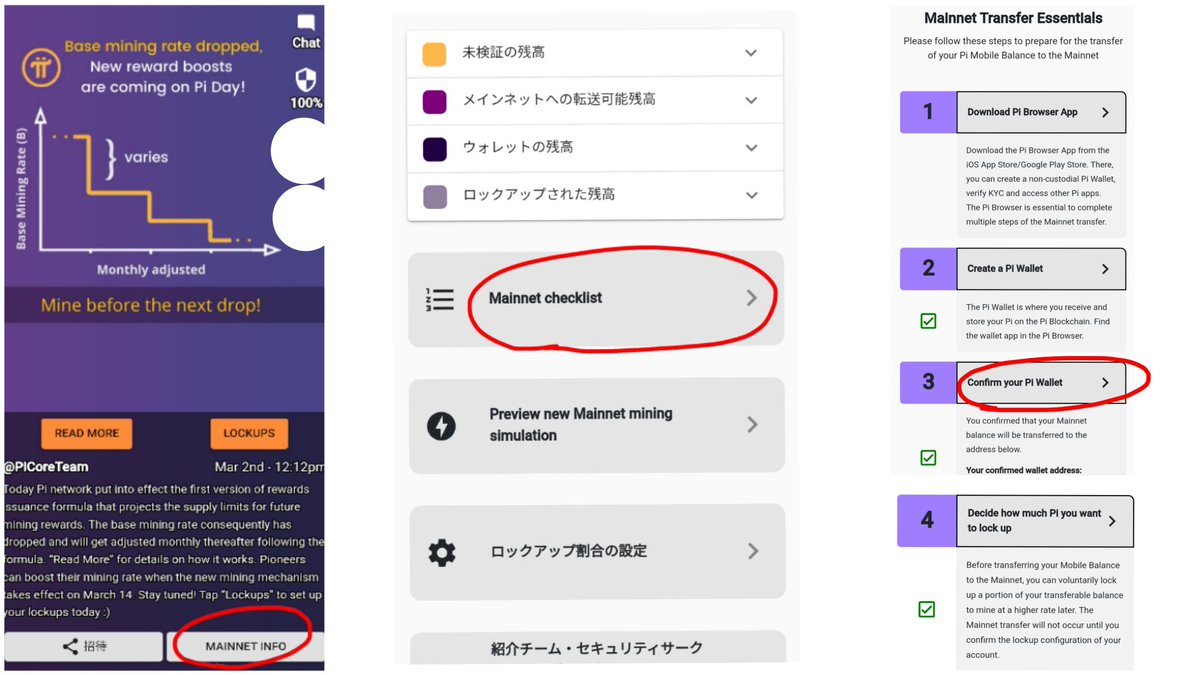Tap dark ウォレットの残高 color swatch
This screenshot has height=675, width=1200.
[434, 148]
